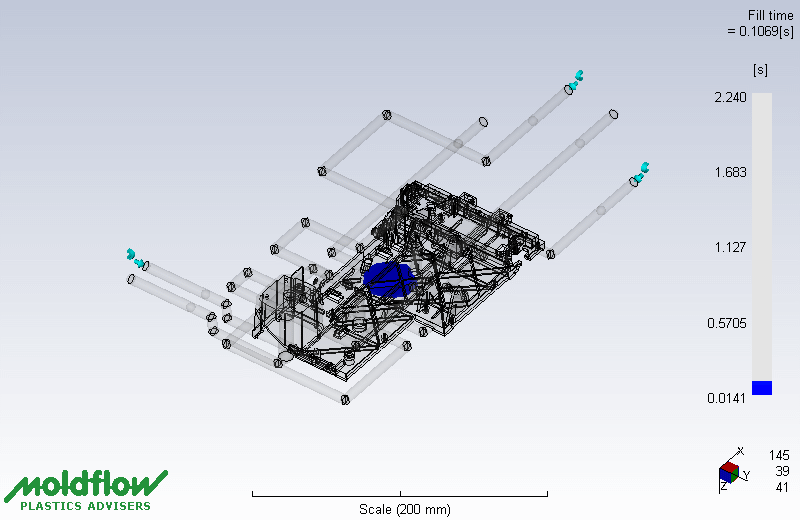
Task: Click the 1.127 legend label
Action: (x=730, y=248)
